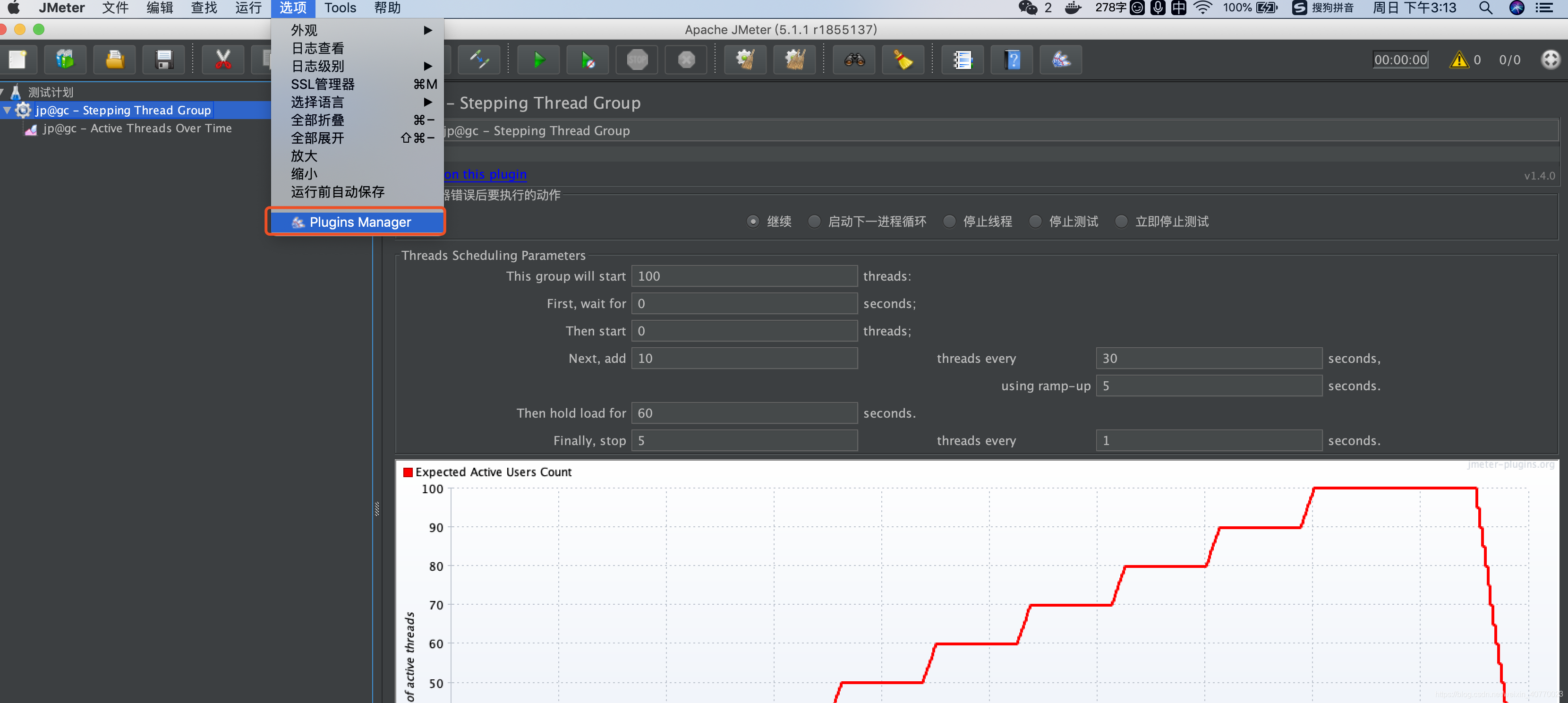Click the Expected Active Users Count legend swatch
1568x703 pixels.
point(408,472)
